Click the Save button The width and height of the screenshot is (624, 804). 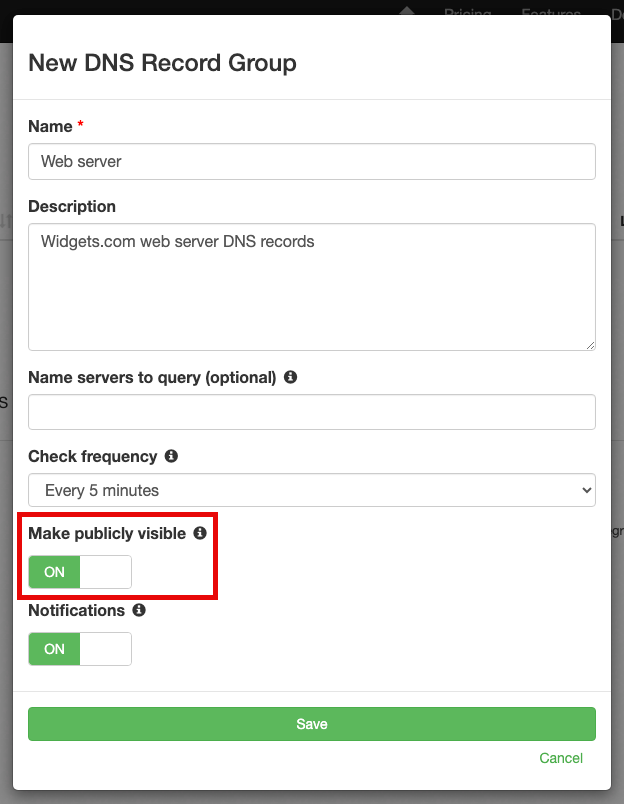pos(311,723)
